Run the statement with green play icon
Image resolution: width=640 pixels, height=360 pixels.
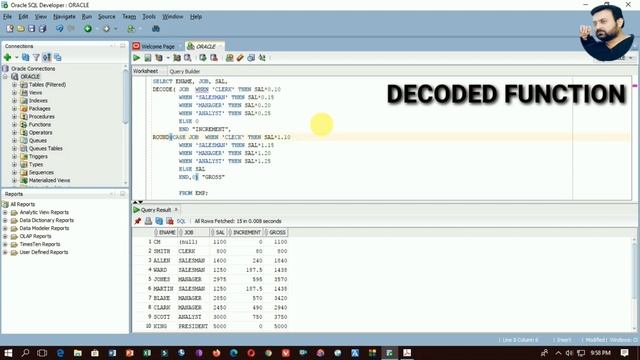[x=137, y=58]
